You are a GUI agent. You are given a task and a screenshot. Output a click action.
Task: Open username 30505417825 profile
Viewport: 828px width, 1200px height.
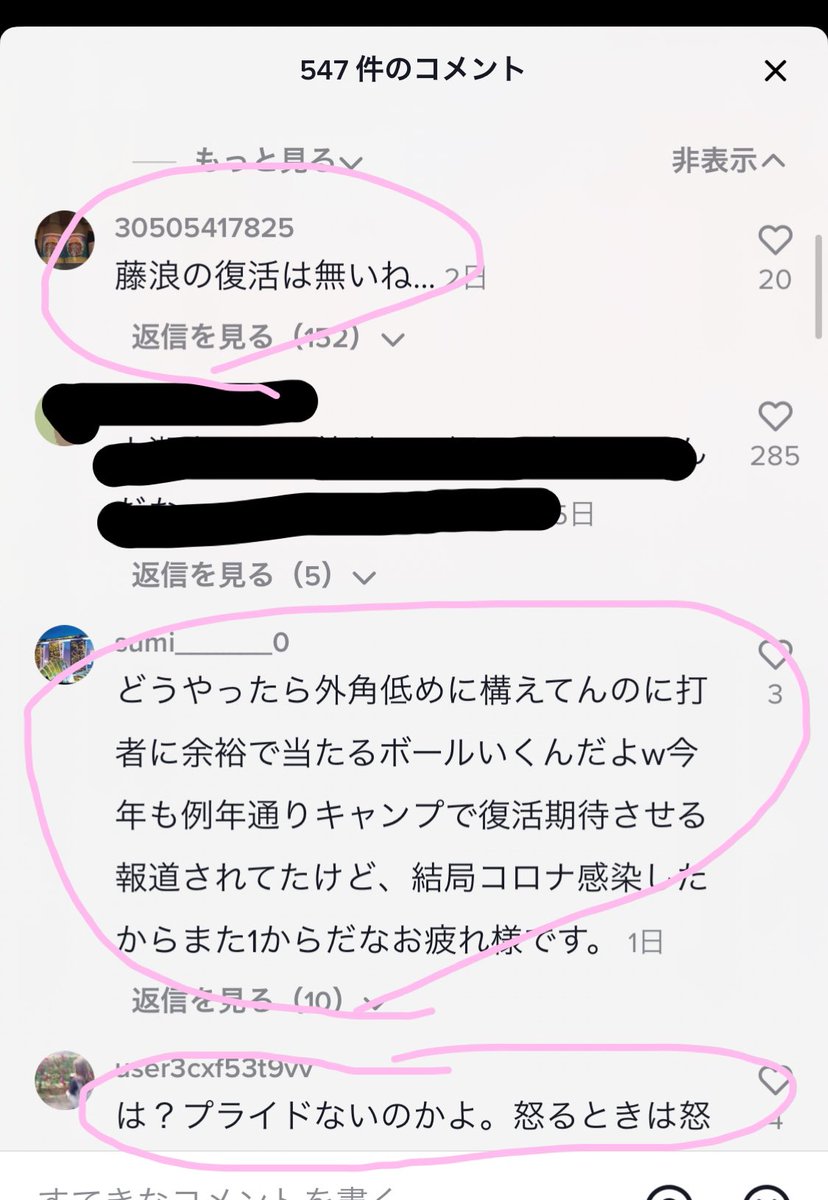click(x=204, y=228)
